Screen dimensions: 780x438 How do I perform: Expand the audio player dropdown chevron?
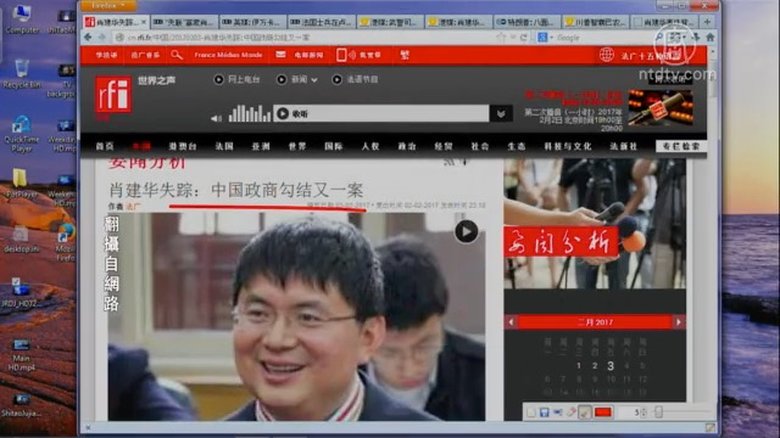[501, 114]
